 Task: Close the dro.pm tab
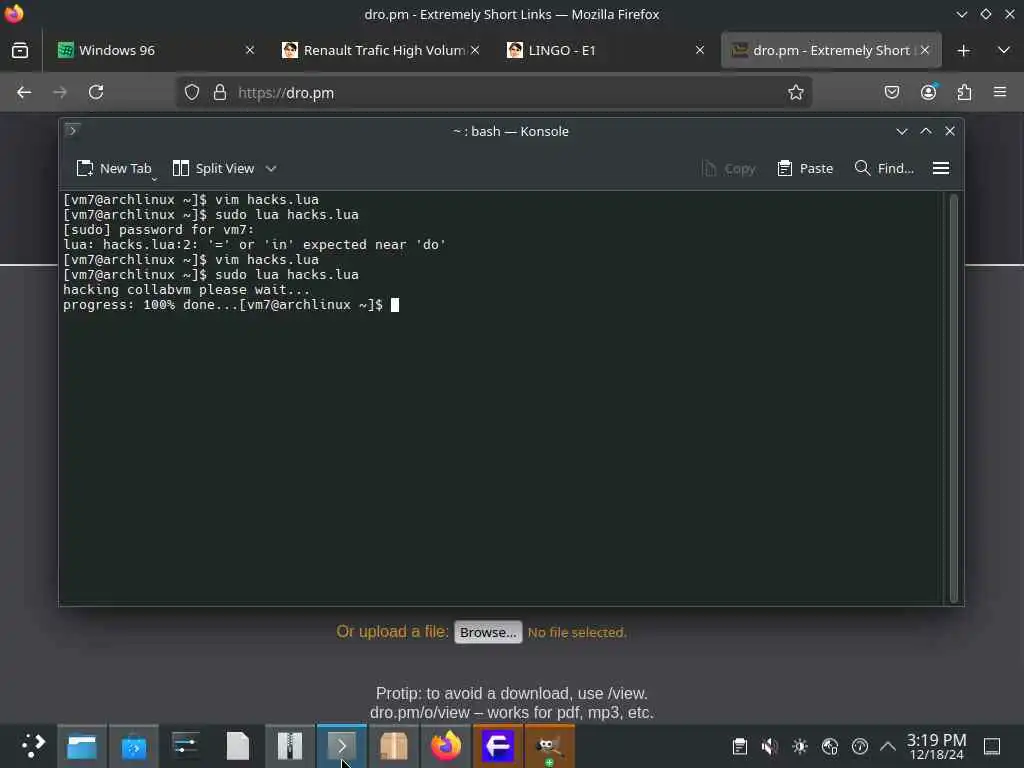point(925,50)
